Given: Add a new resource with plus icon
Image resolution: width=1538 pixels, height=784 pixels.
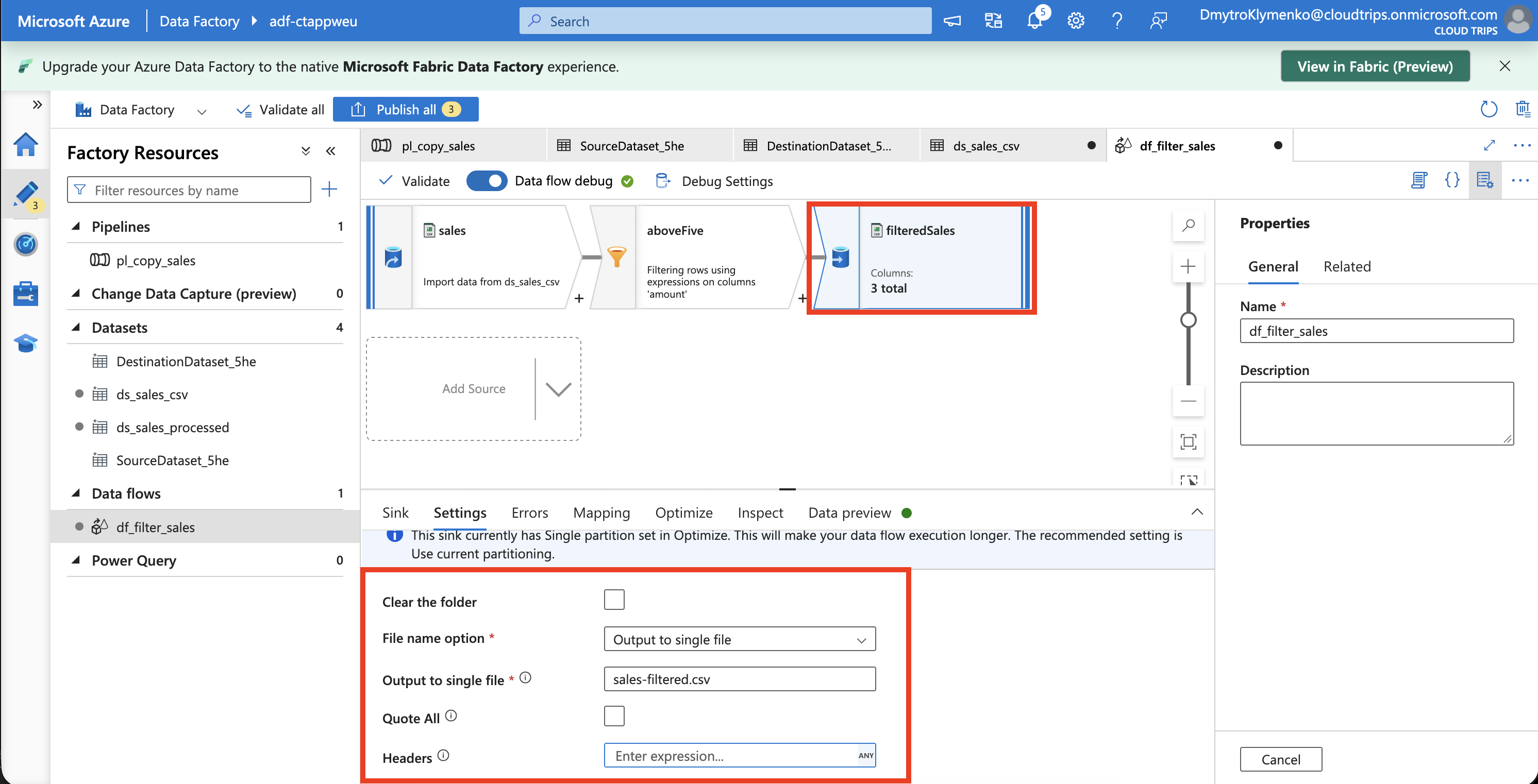Looking at the screenshot, I should coord(329,190).
